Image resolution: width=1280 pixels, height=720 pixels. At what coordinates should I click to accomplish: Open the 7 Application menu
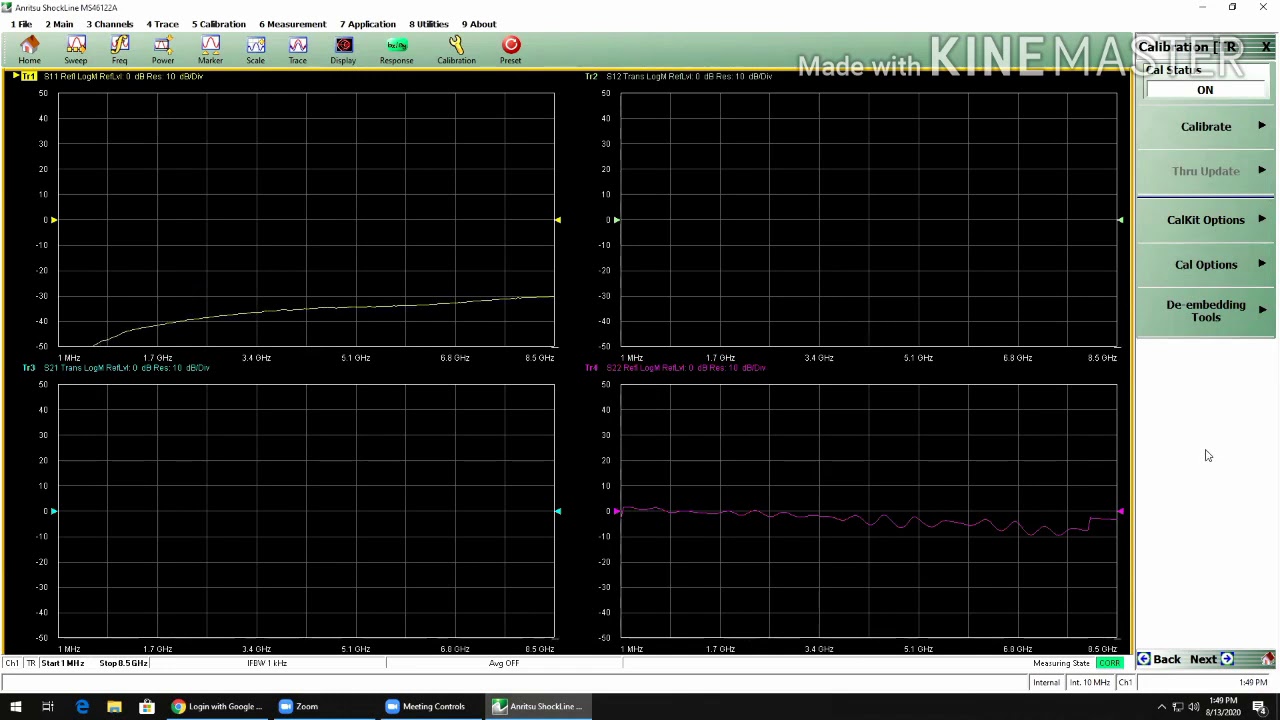(367, 24)
